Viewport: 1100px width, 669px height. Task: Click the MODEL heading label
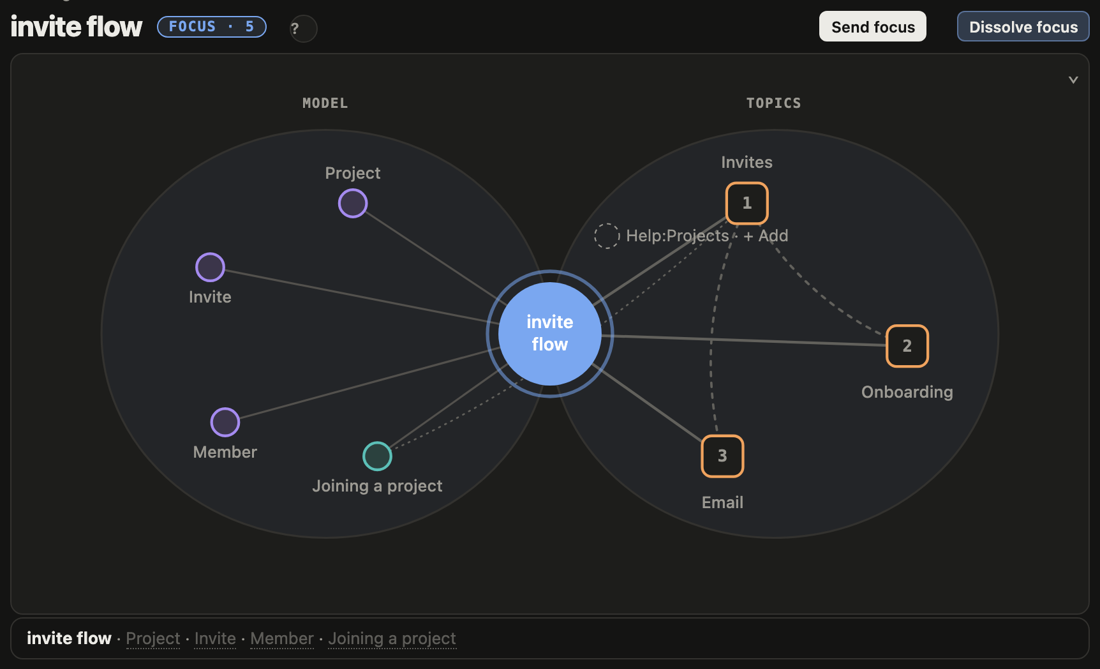coord(325,103)
